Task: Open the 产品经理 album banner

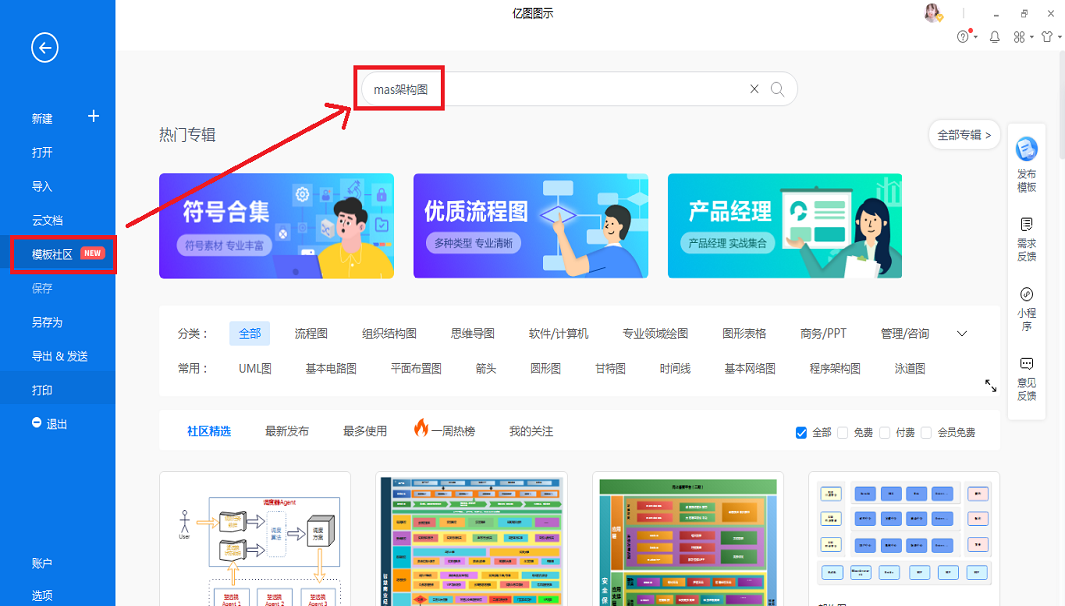Action: coord(785,226)
